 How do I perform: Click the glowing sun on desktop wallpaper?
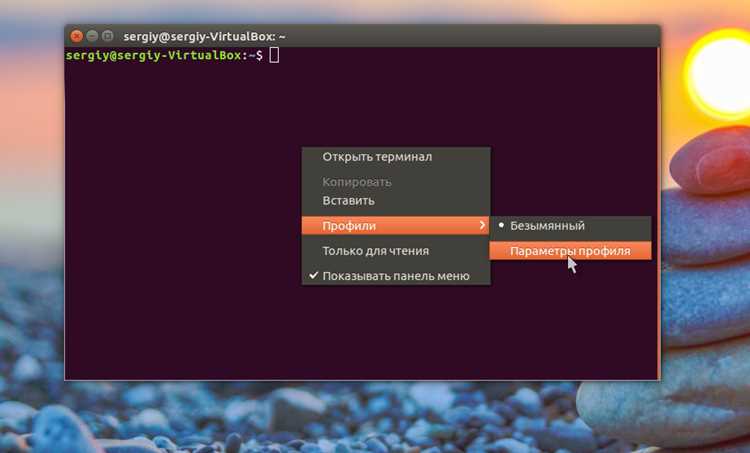[720, 74]
